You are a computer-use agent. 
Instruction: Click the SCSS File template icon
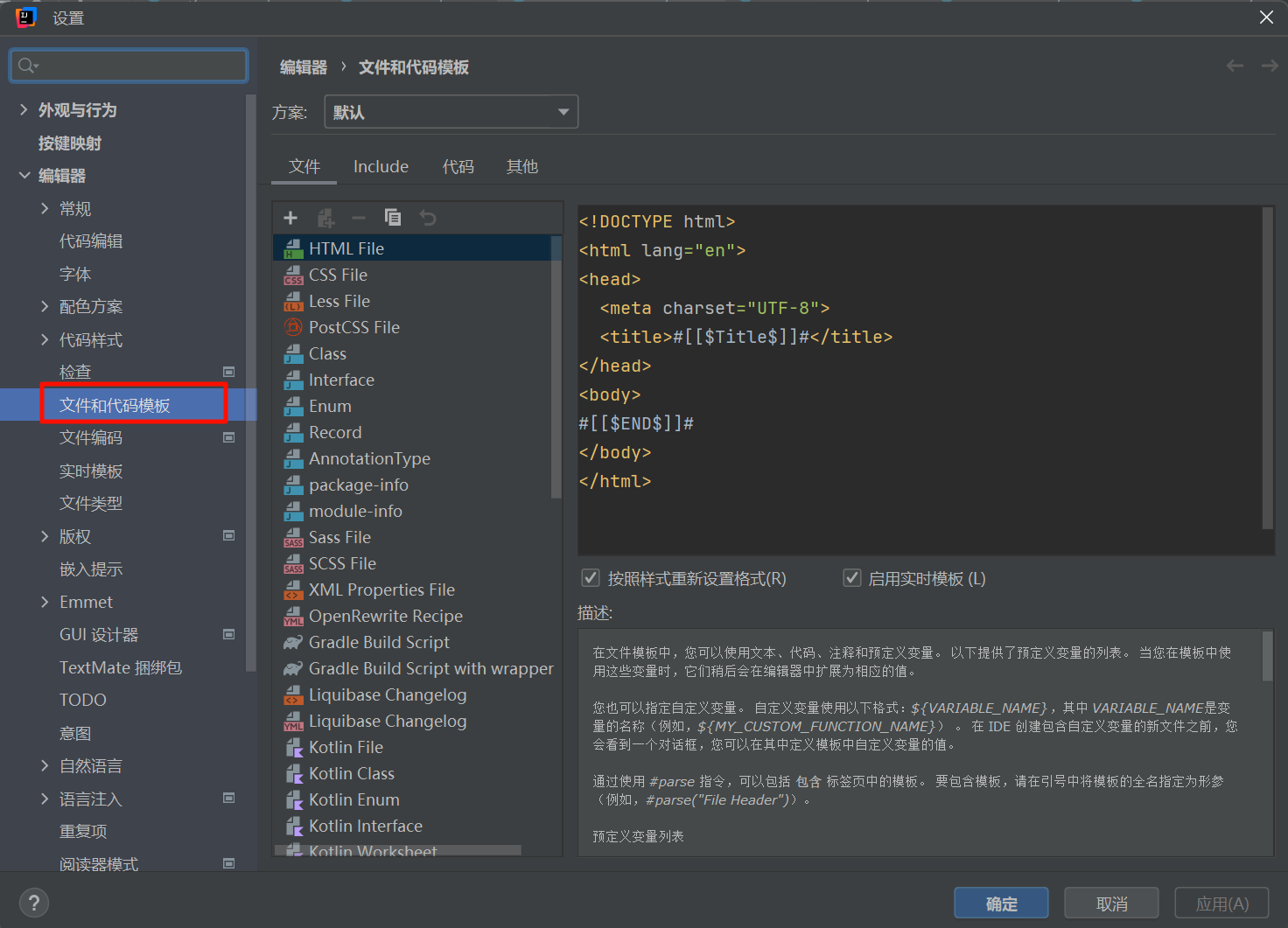(294, 564)
